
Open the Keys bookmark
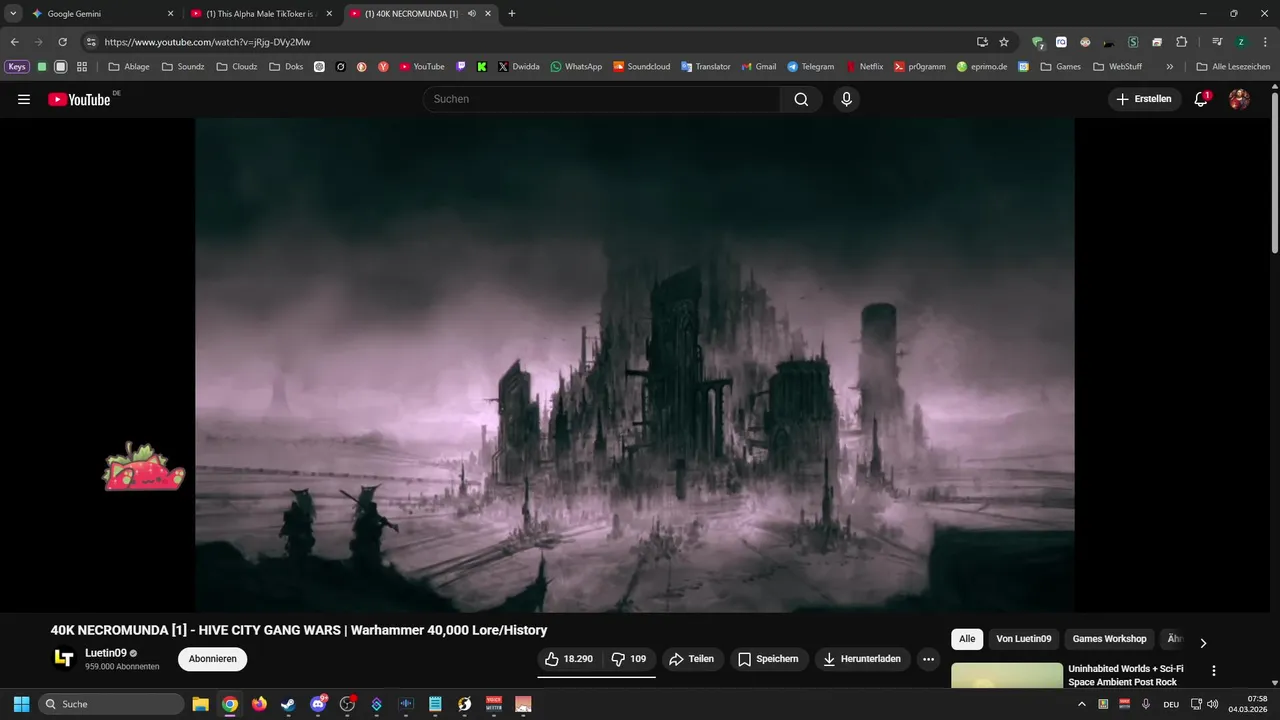pos(17,67)
